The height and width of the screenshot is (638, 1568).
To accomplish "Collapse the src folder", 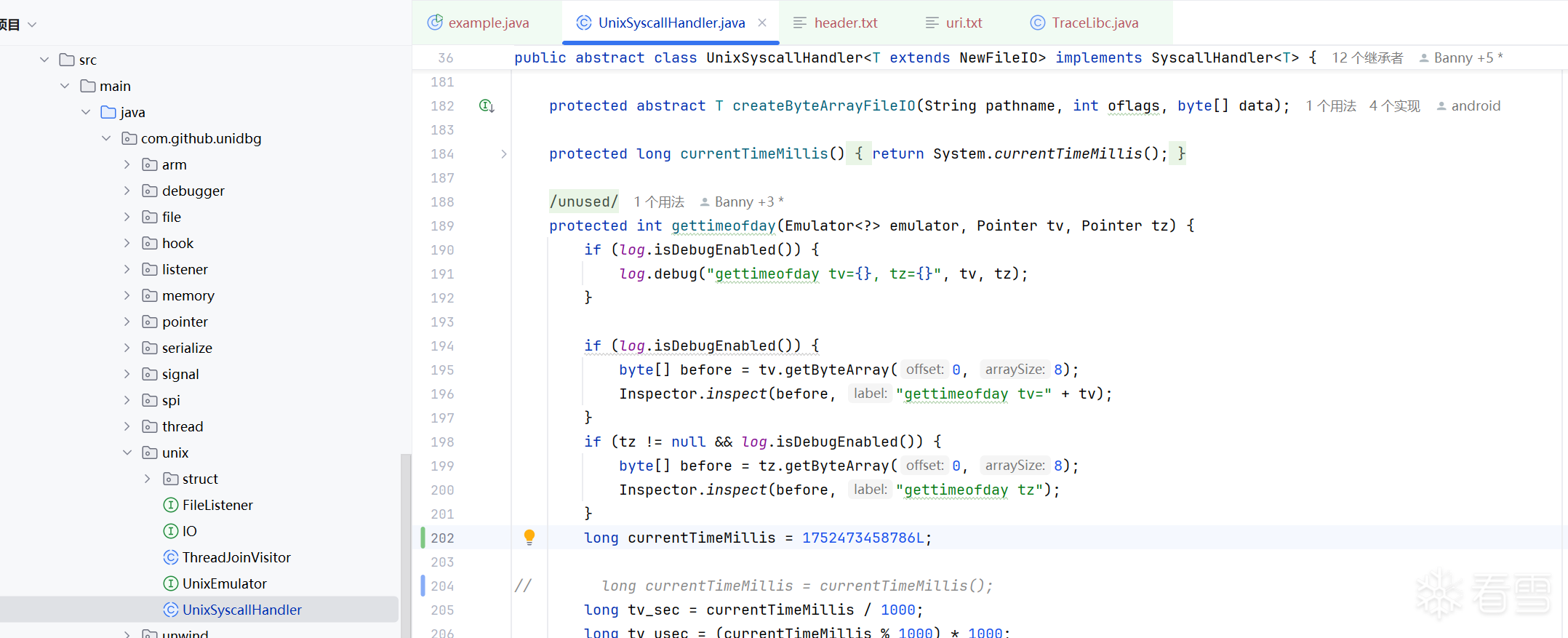I will pos(44,60).
